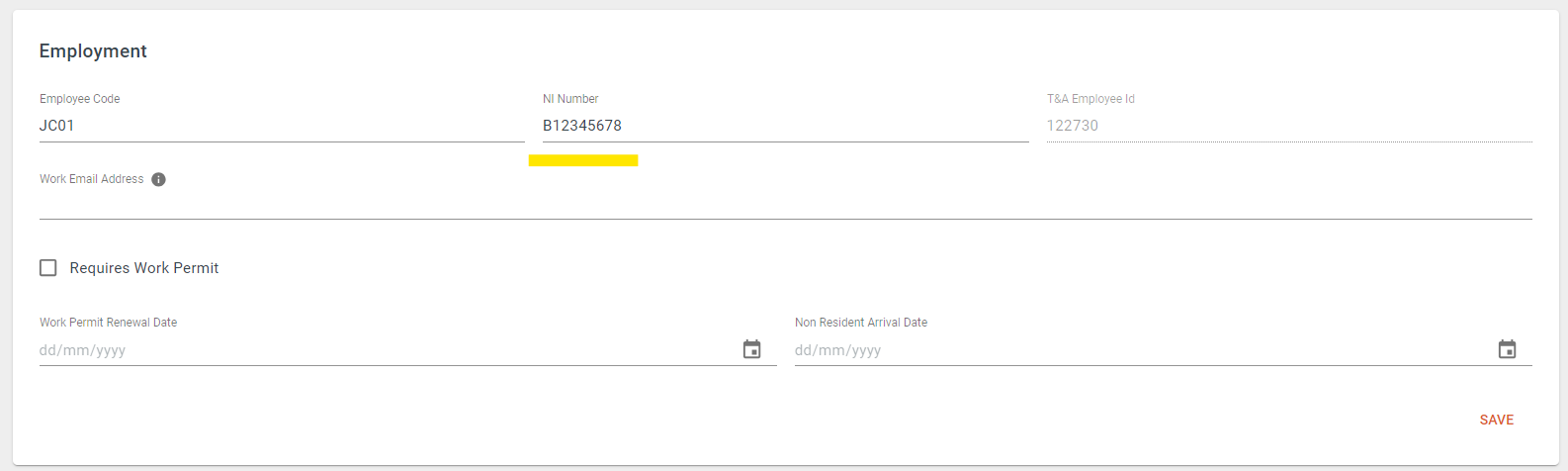Click the yellow highlight bar under NI Number
This screenshot has width=1568, height=471.
583,160
